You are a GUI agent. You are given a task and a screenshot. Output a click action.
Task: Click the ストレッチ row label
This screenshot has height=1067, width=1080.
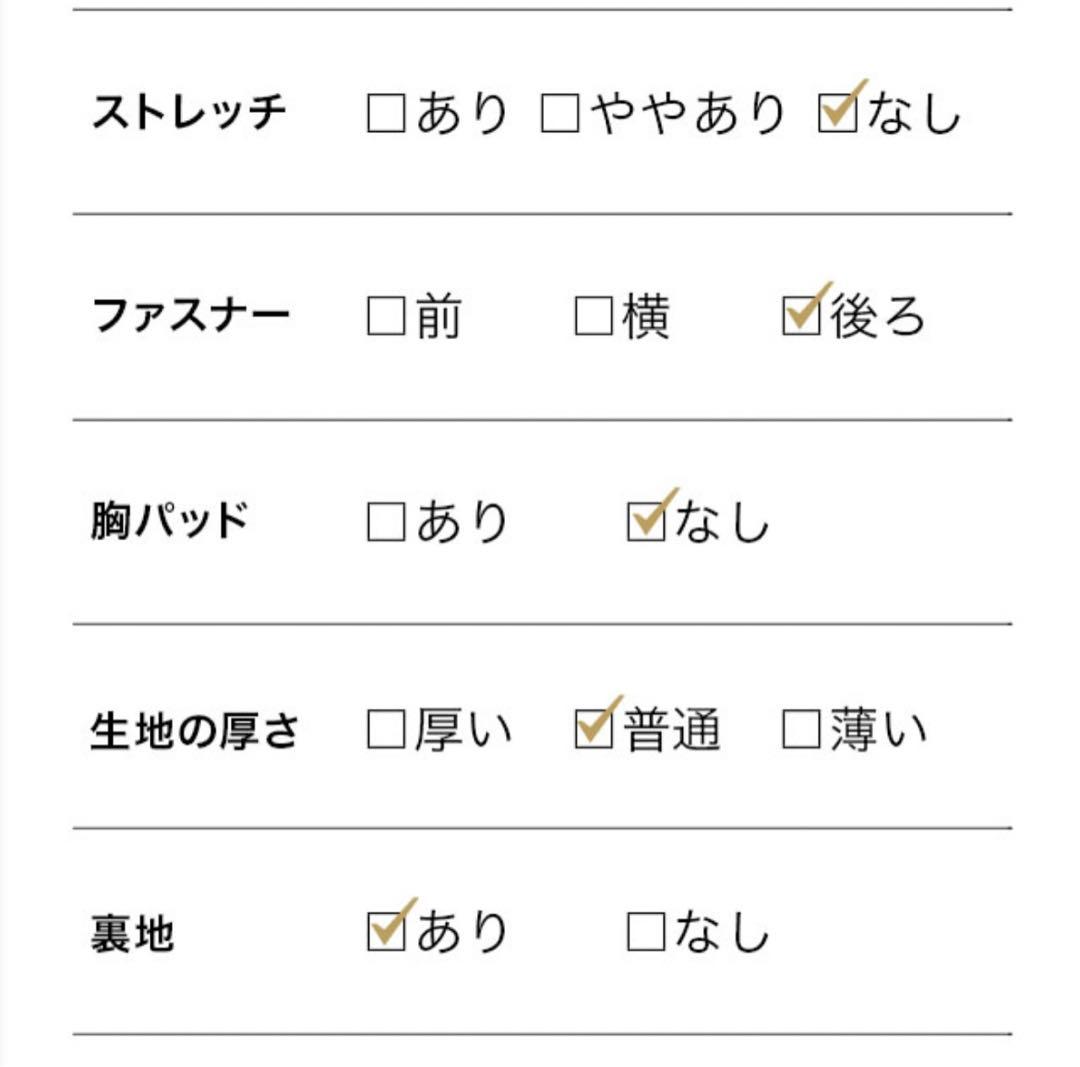[x=189, y=112]
